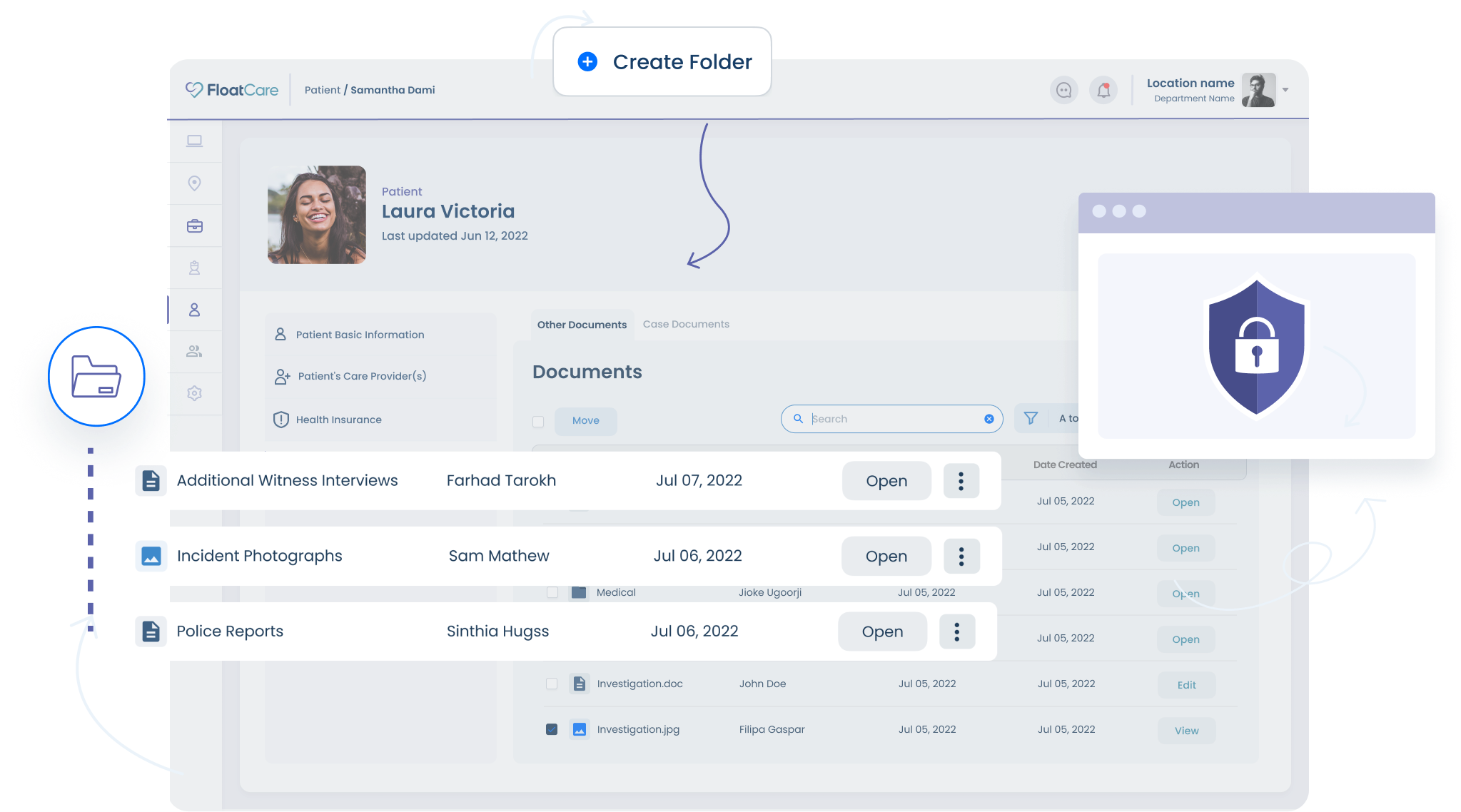This screenshot has width=1461, height=812.
Task: Click the Investigation.jpg image icon
Action: tap(580, 729)
